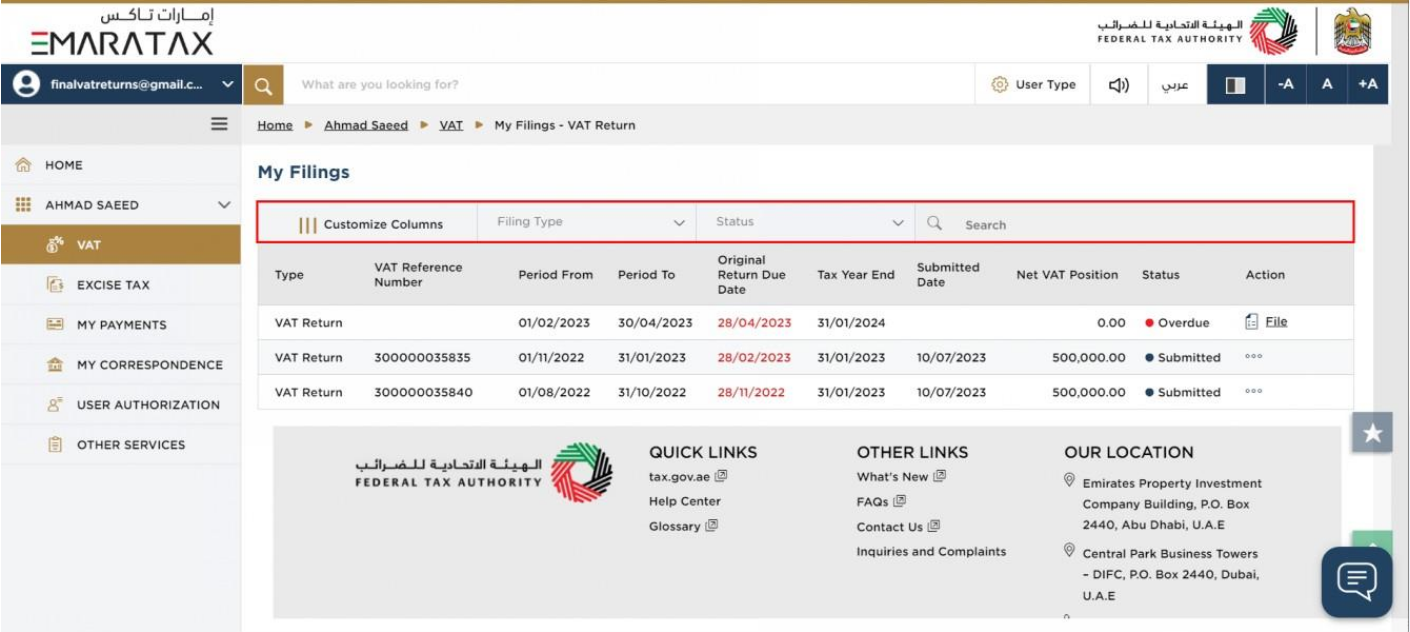The image size is (1410, 632).
Task: Open the user account avatar icon
Action: click(26, 85)
